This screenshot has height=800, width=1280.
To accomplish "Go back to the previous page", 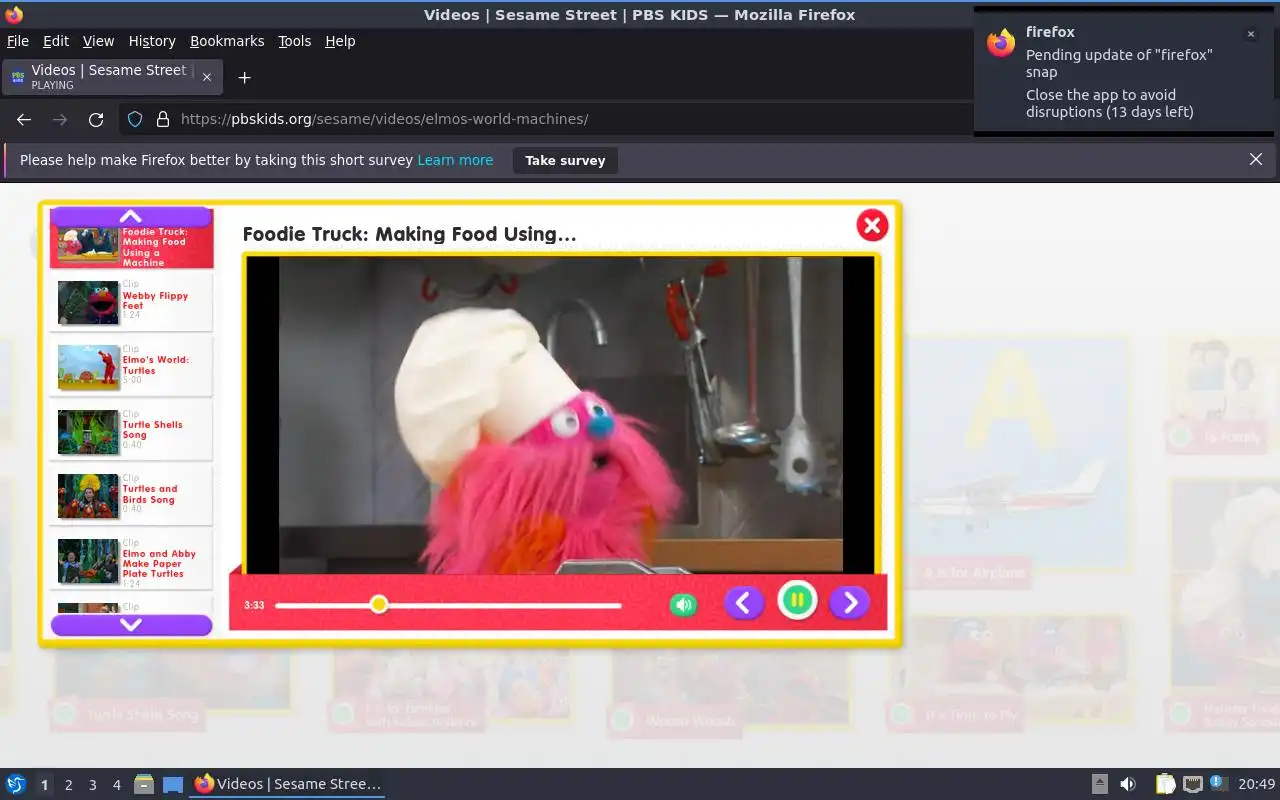I will (24, 119).
